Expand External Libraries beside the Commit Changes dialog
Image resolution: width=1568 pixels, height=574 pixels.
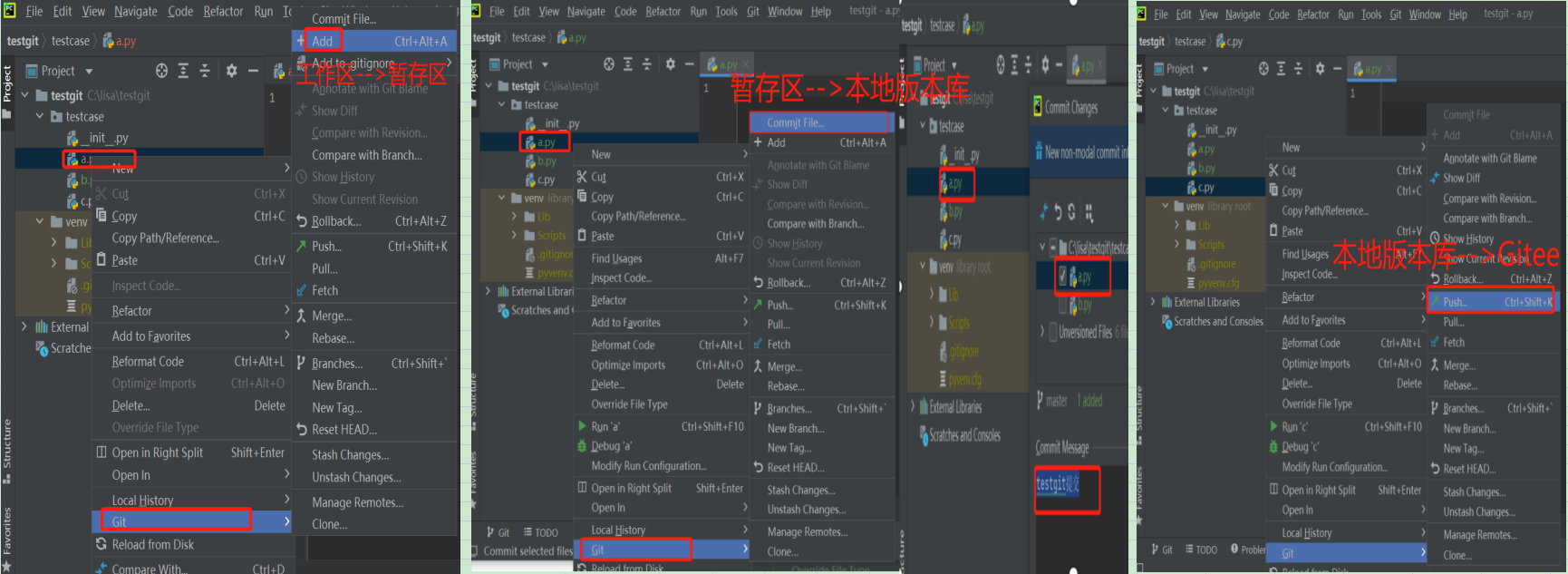pos(913,406)
